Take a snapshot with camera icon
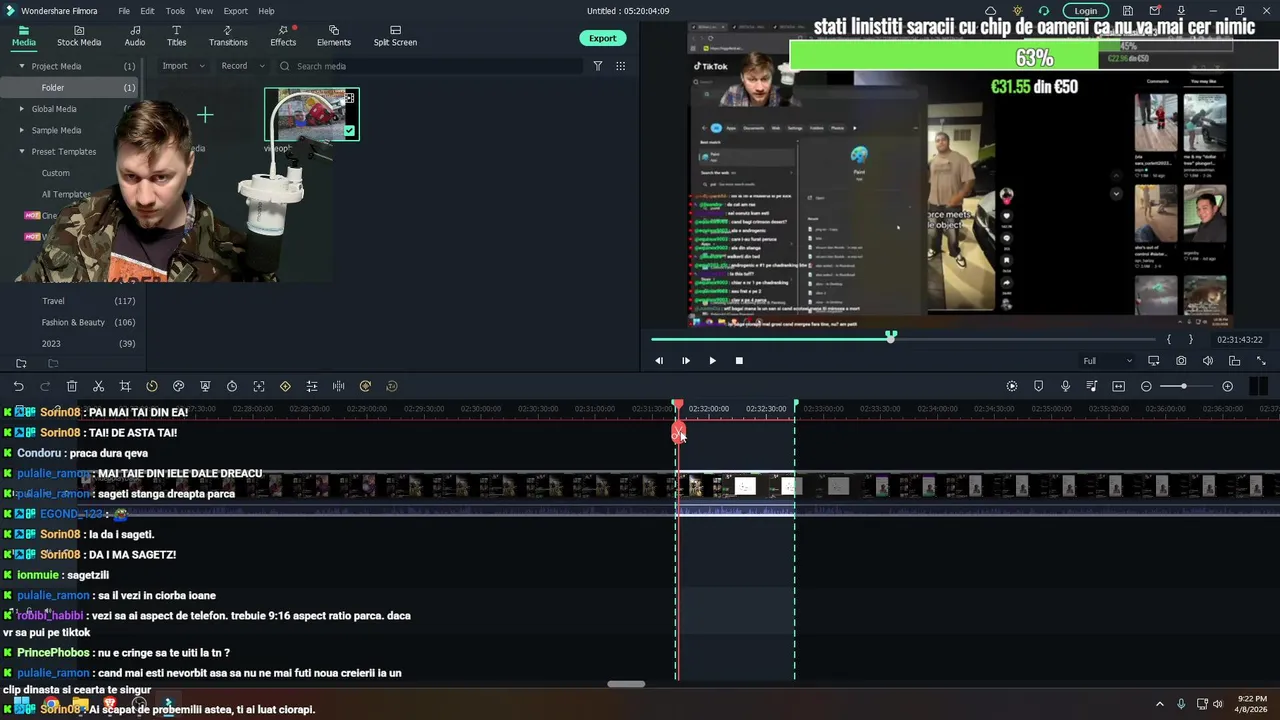 (x=1181, y=361)
